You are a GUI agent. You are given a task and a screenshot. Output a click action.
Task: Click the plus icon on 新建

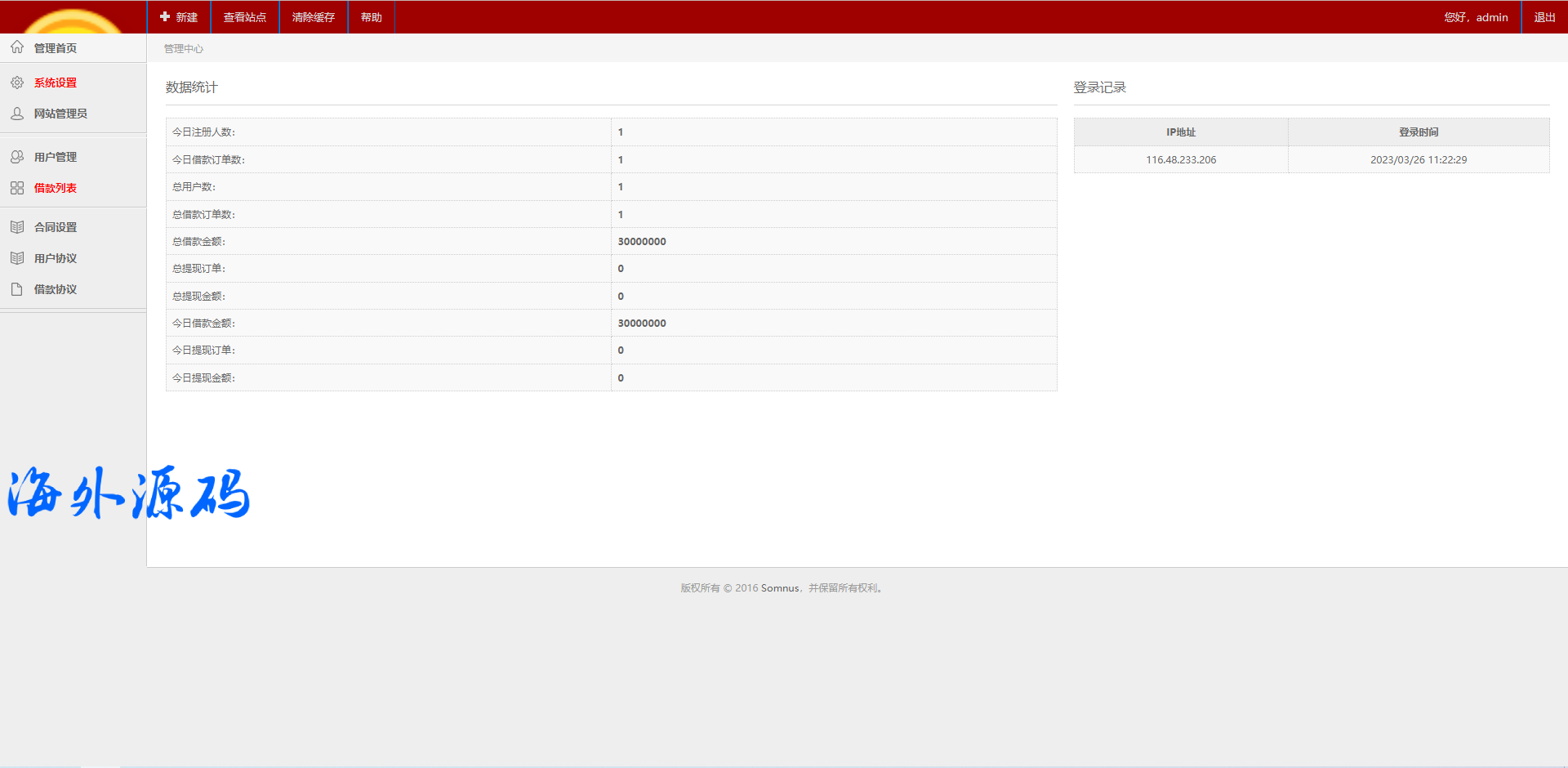point(165,17)
